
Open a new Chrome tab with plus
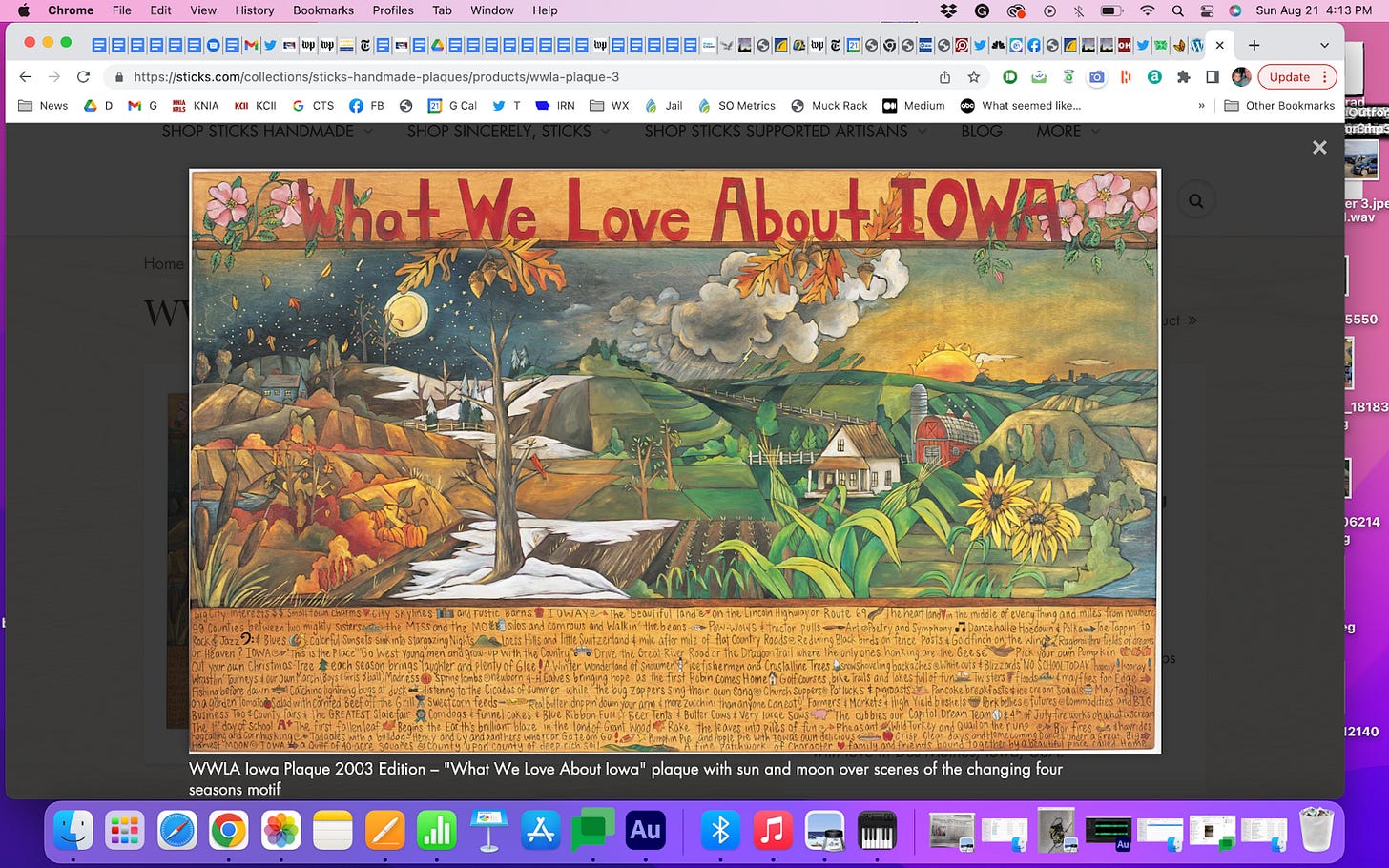pyautogui.click(x=1254, y=45)
